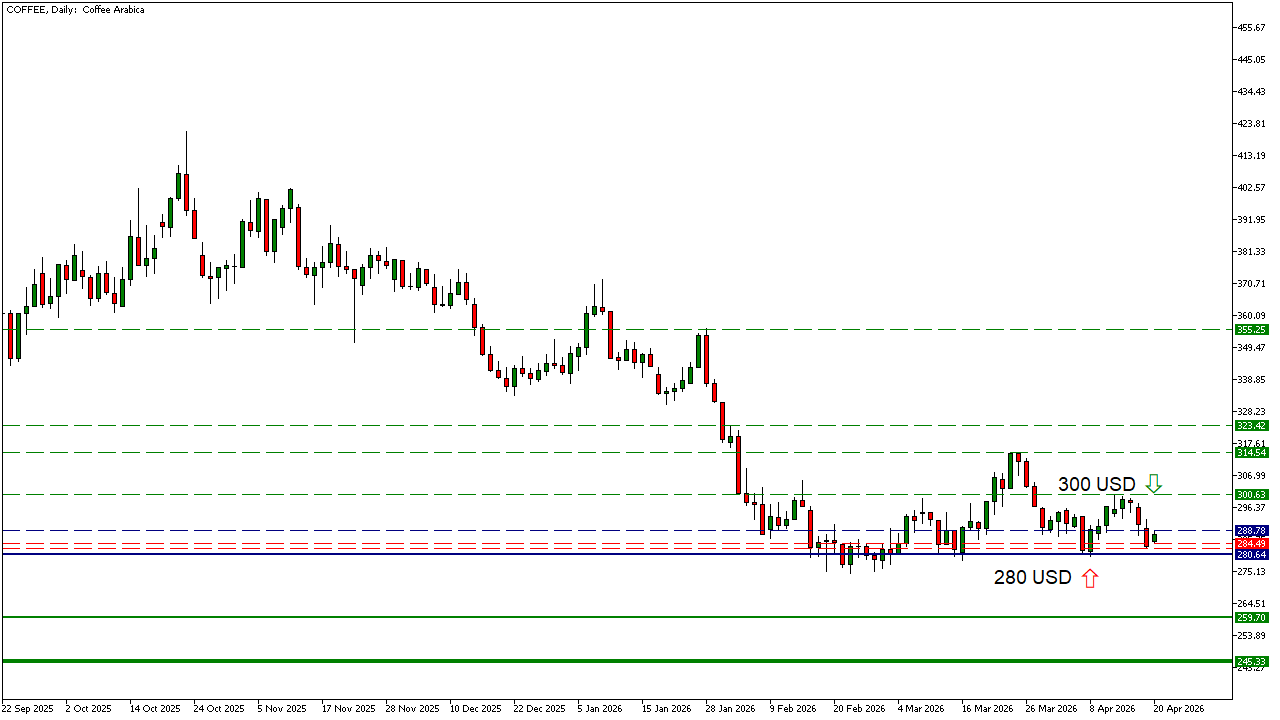This screenshot has height=720, width=1280.
Task: Click the 22 Sep 2025 date label
Action: point(27,708)
